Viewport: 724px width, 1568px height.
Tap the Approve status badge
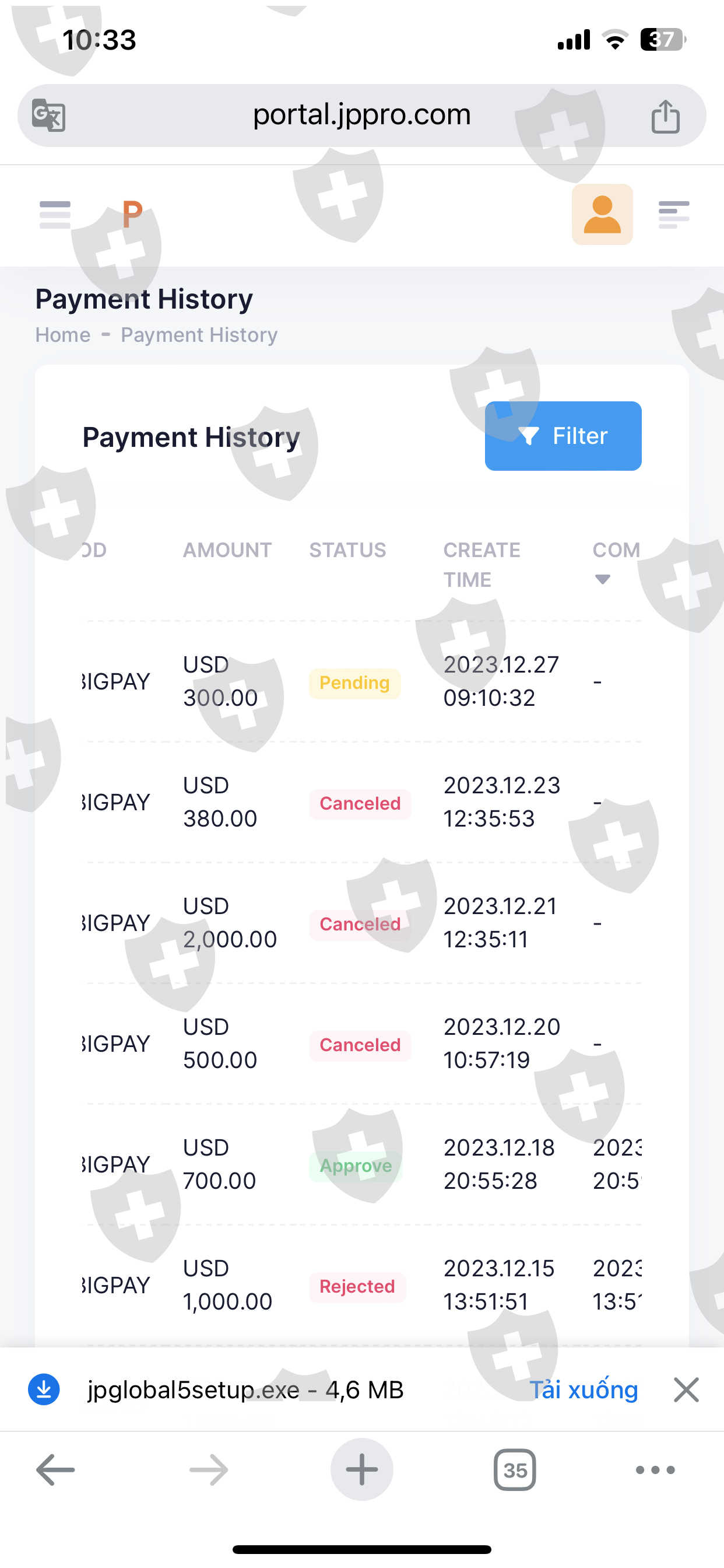coord(356,1165)
